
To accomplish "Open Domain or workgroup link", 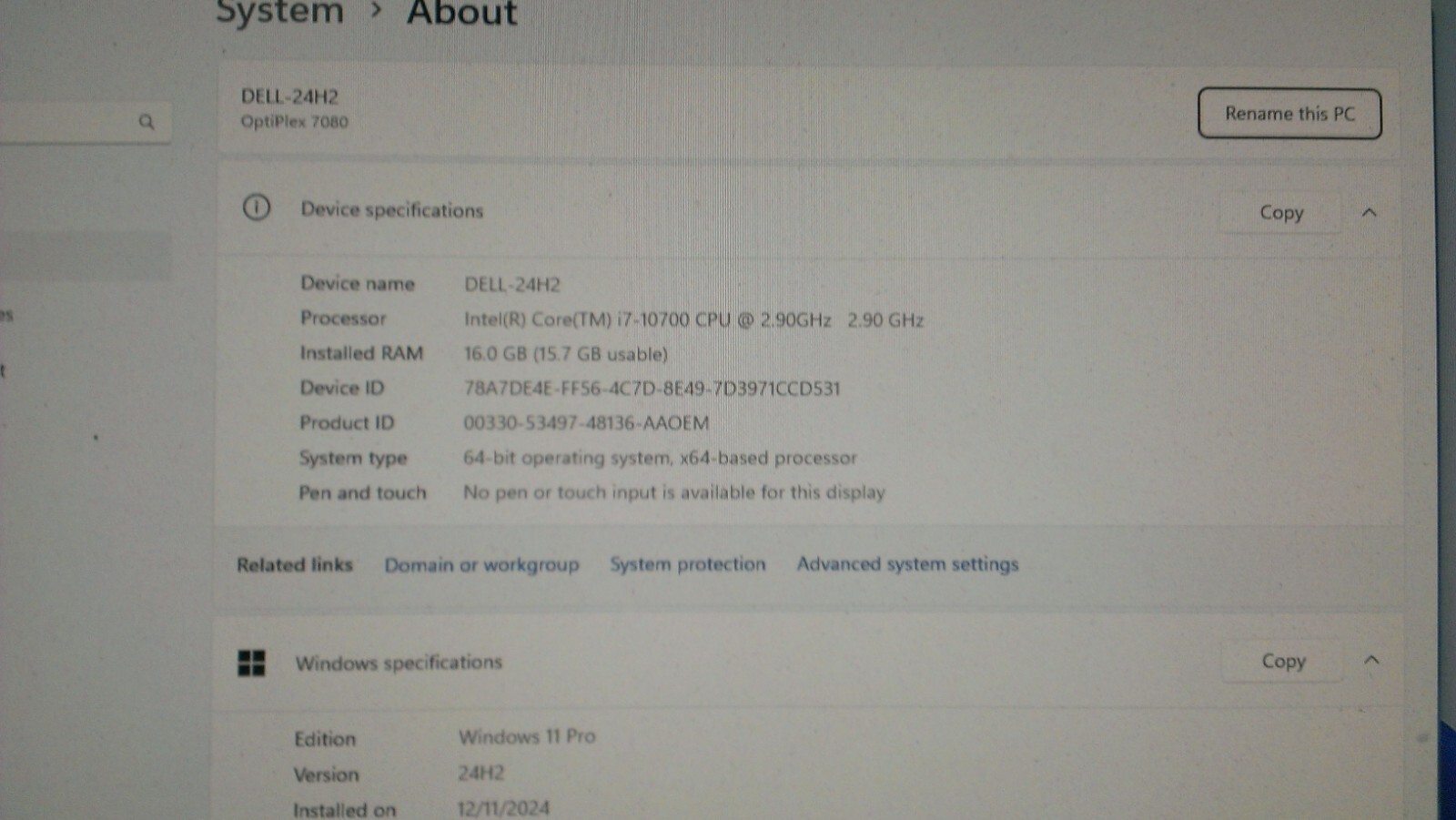I will 481,565.
